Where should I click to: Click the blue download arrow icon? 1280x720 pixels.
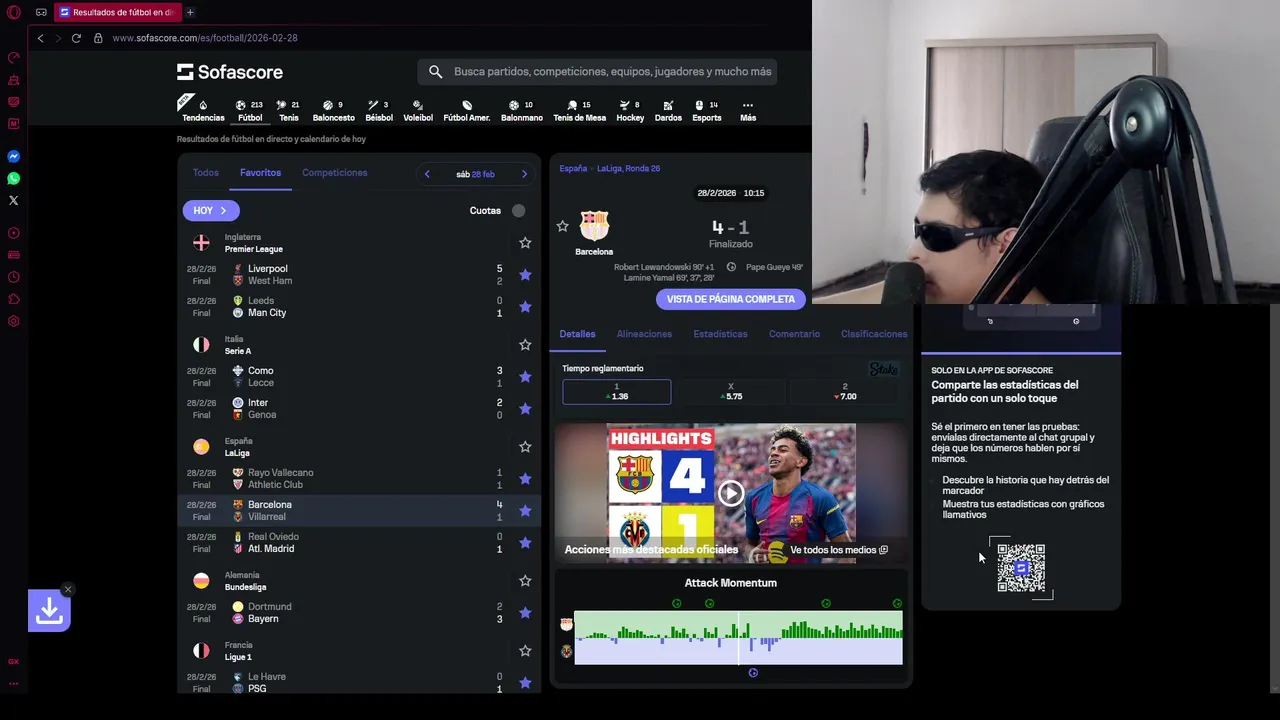click(x=49, y=611)
